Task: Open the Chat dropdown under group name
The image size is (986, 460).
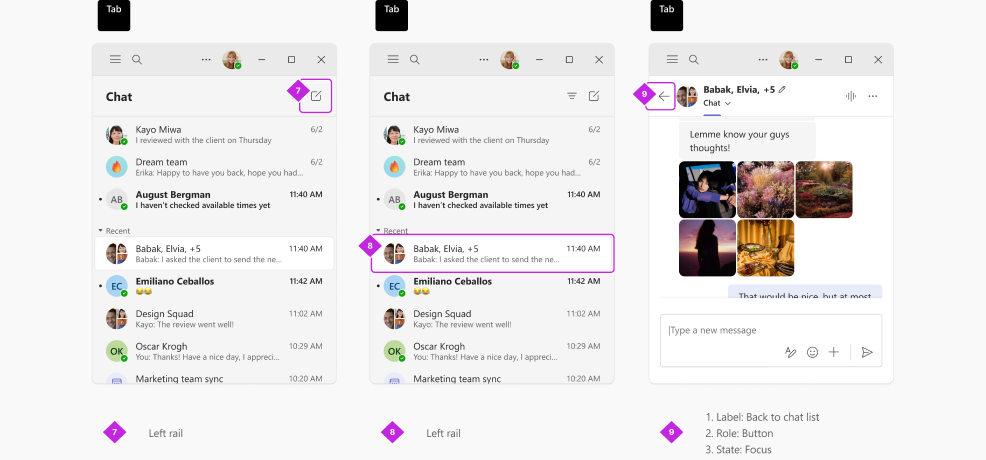Action: tap(717, 103)
